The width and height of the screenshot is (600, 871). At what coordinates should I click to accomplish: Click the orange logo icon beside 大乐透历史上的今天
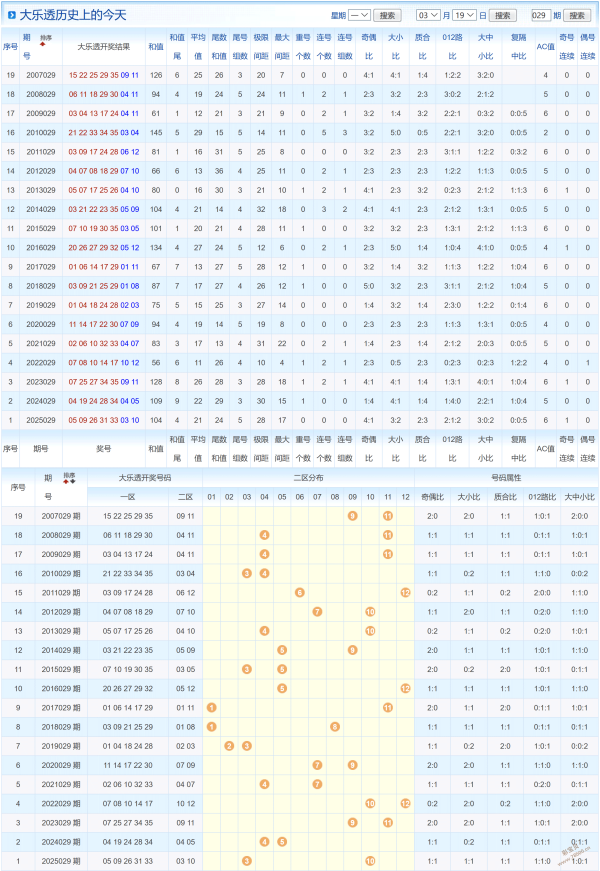click(10, 15)
